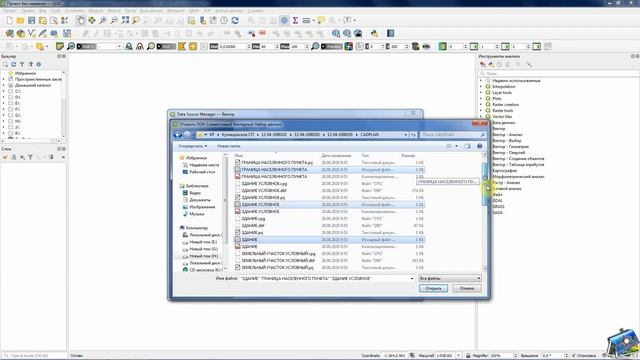Image resolution: width=640 pixels, height=360 pixels.
Task: Select the SAGA provider in toolbox
Action: [x=498, y=213]
